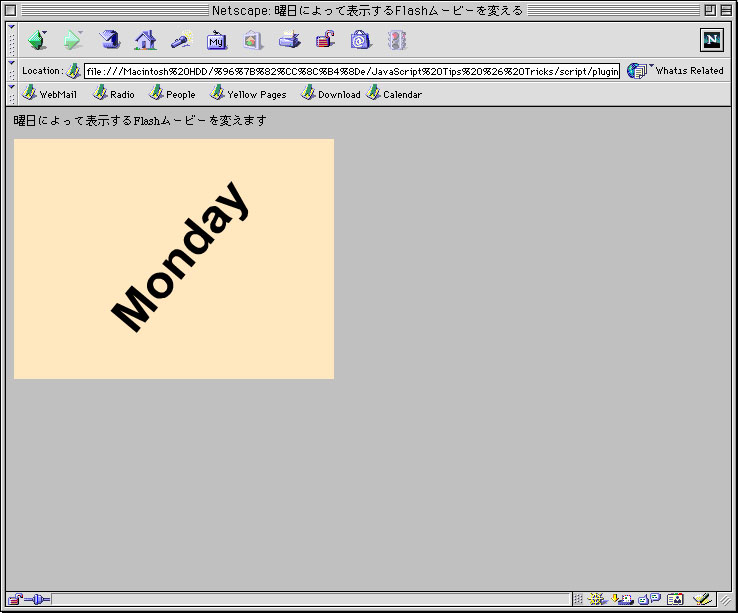Screen dimensions: 738x613
Task: Open the Download bookmark
Action: point(331,93)
